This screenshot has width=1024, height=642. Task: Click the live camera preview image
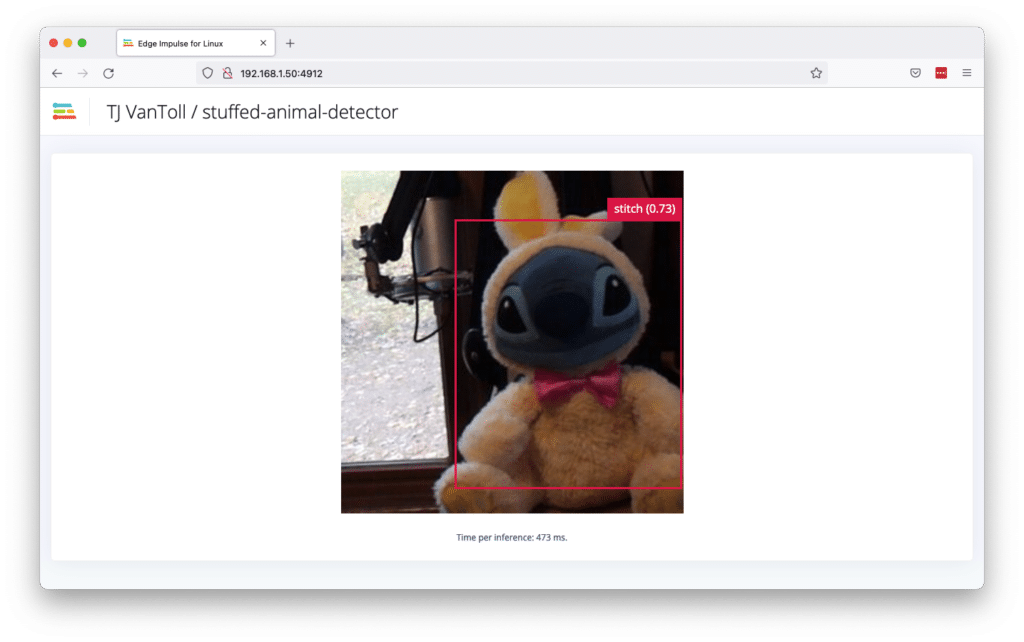[x=400, y=340]
